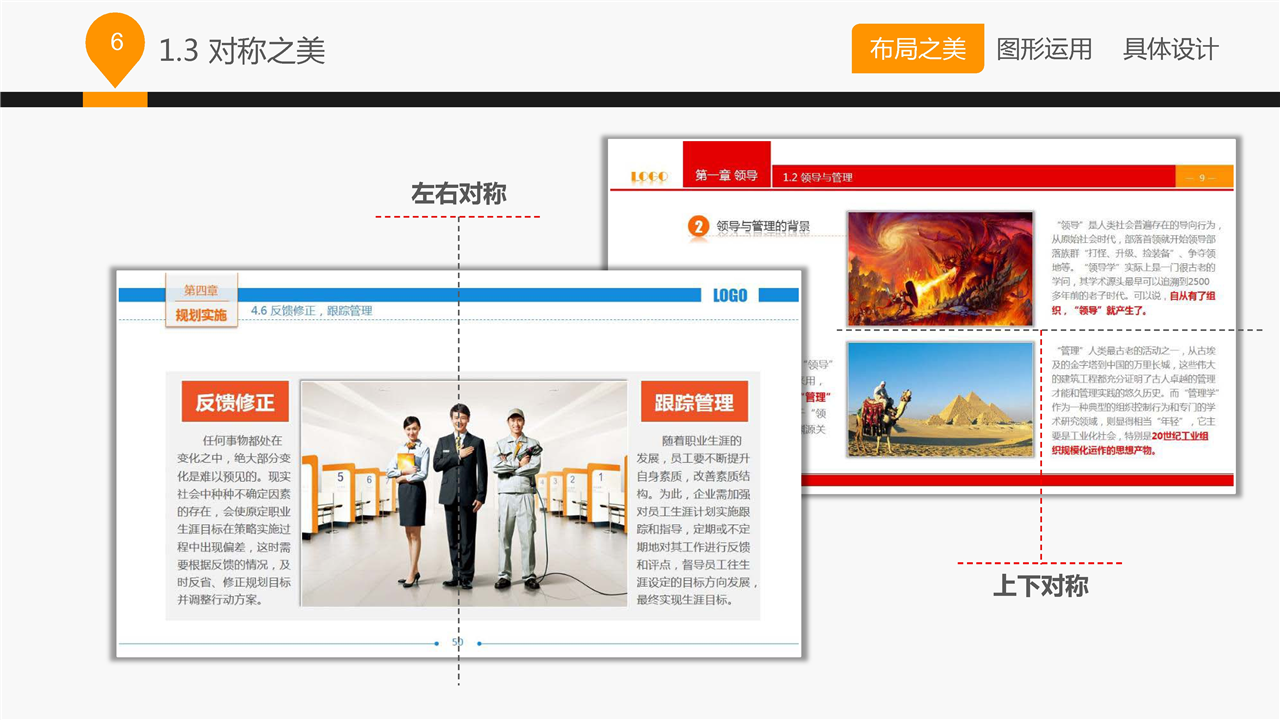This screenshot has width=1280, height=720.
Task: Click the 1.2 领导与管理 red header bar
Action: [975, 177]
